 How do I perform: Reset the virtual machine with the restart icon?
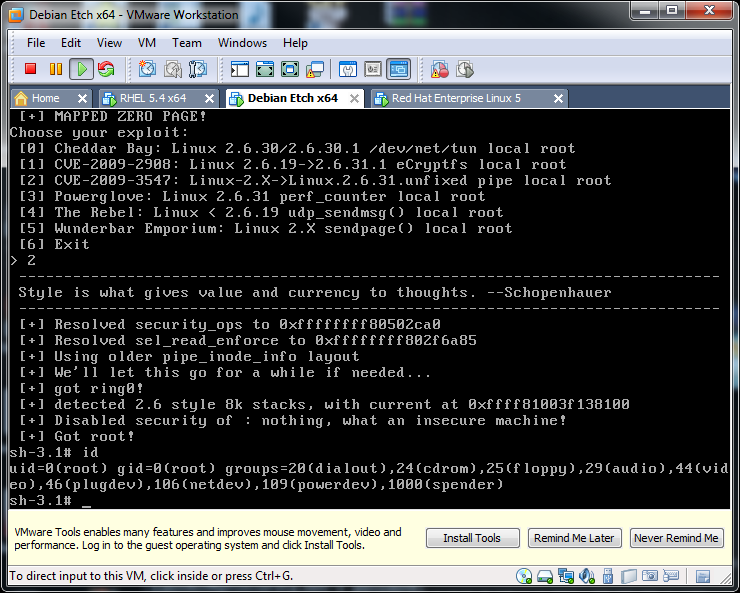click(x=107, y=69)
